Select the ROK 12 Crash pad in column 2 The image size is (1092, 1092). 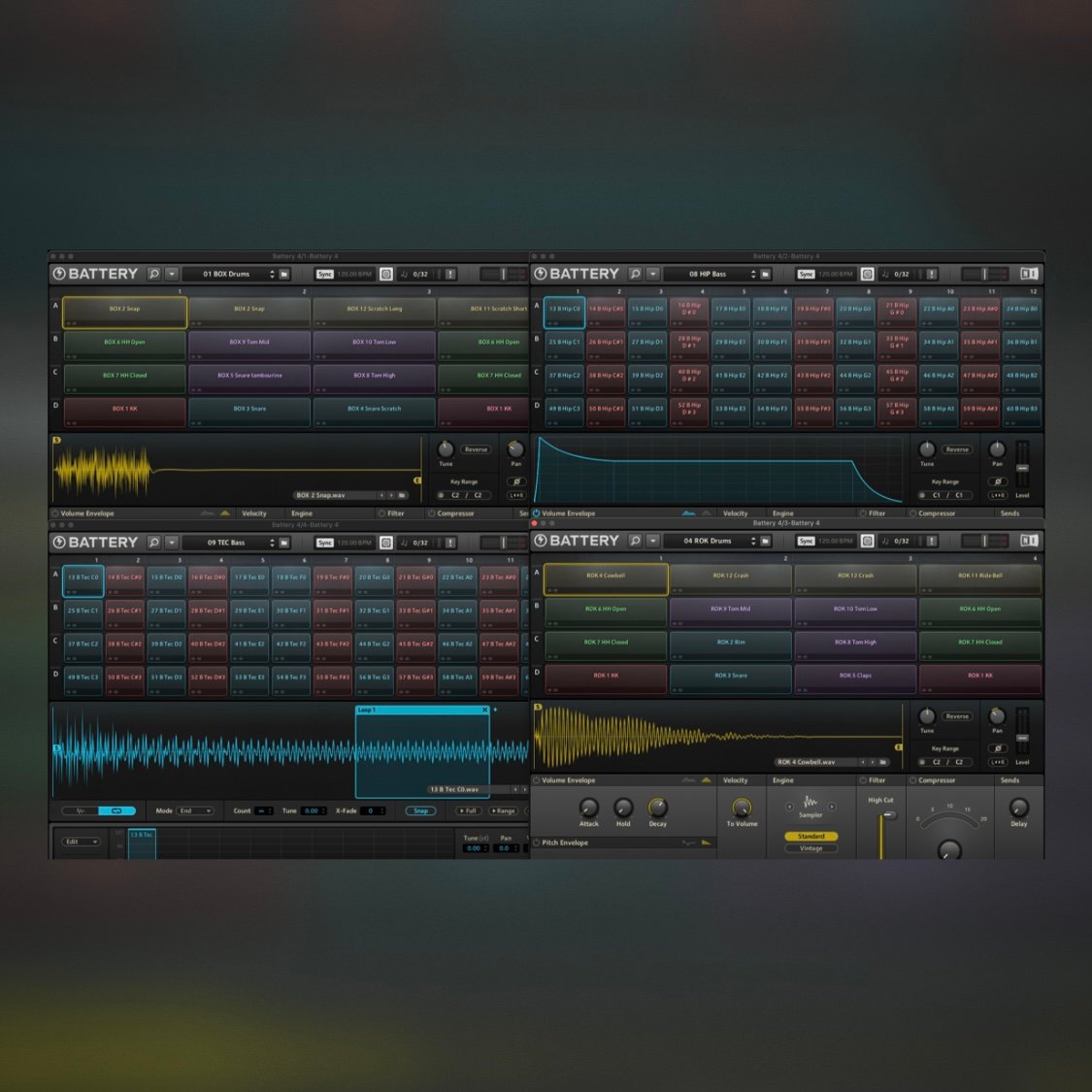pos(731,579)
